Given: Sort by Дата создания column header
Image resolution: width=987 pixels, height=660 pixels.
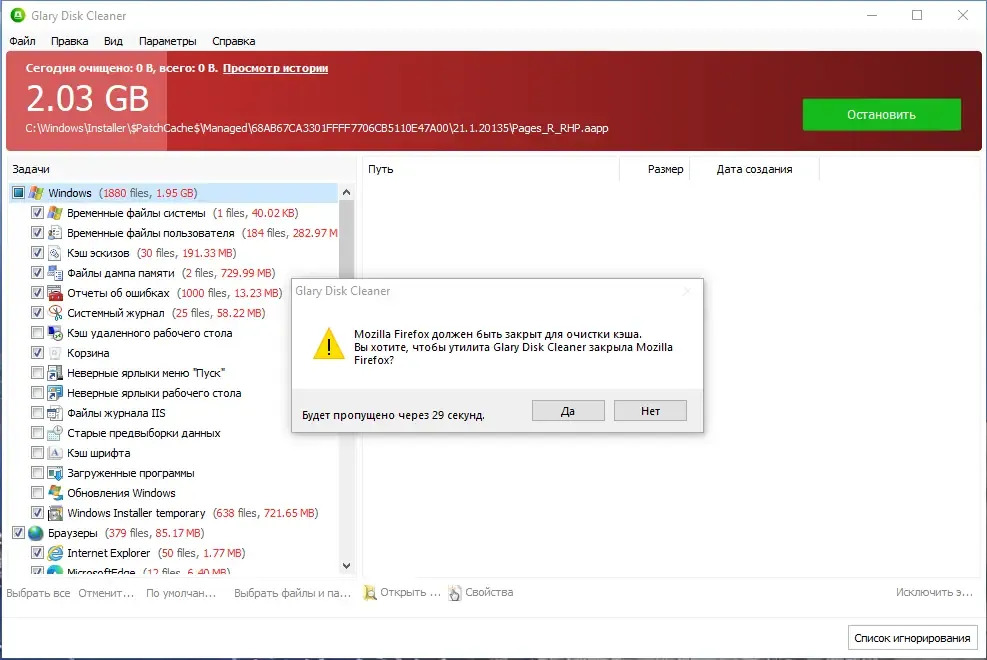Looking at the screenshot, I should pyautogui.click(x=754, y=169).
